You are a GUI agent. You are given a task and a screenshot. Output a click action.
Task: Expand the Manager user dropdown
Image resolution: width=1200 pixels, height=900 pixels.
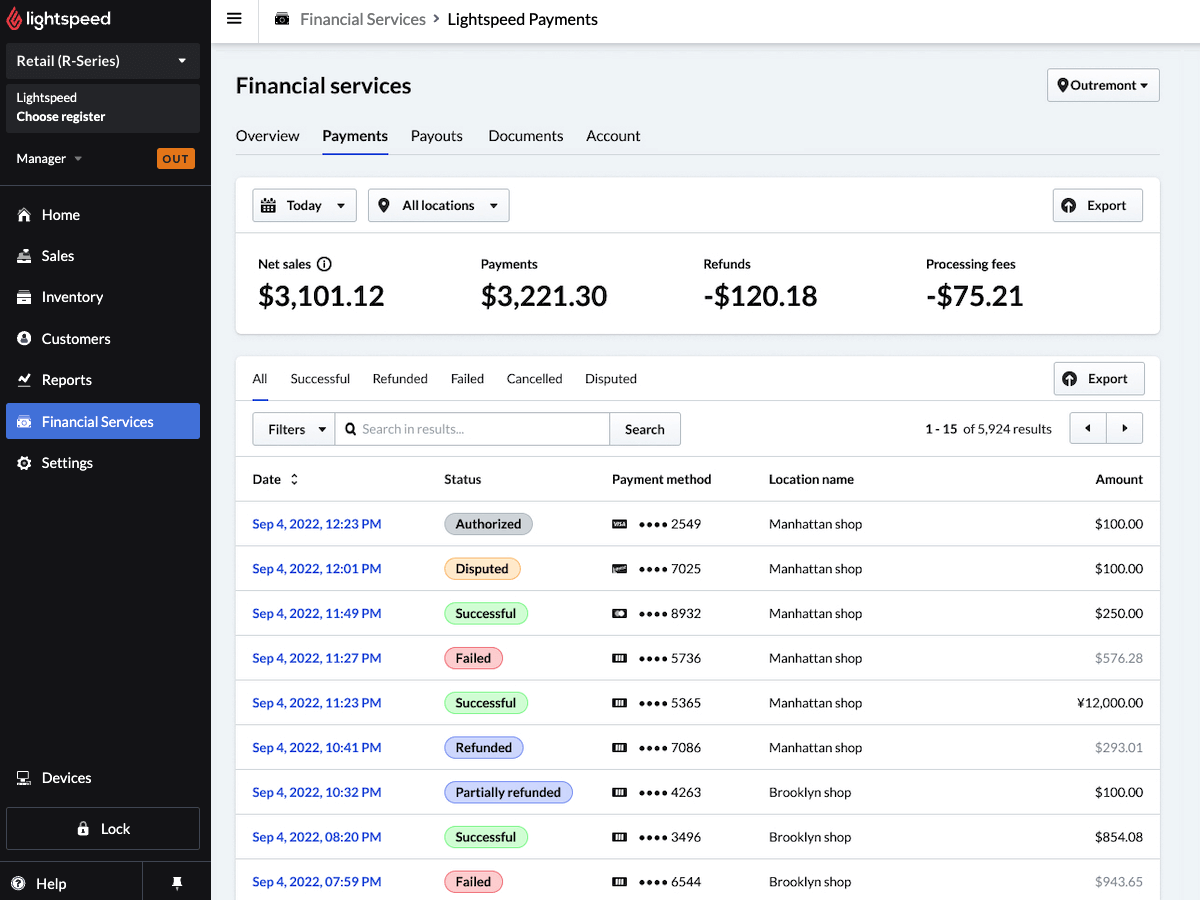tap(49, 159)
